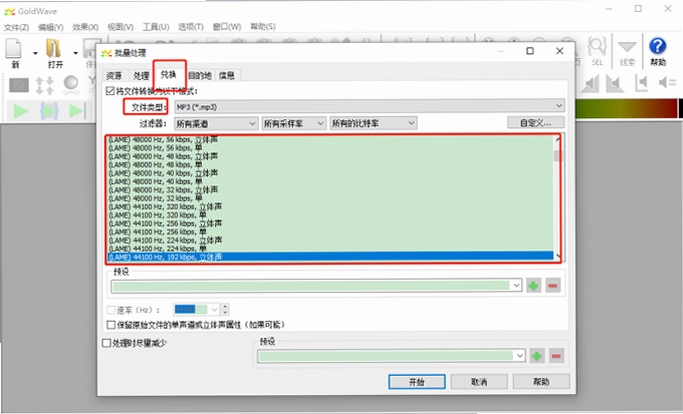Select the 44100 Hz, 192 kbps, 立体声 row
The image size is (683, 414).
click(331, 257)
